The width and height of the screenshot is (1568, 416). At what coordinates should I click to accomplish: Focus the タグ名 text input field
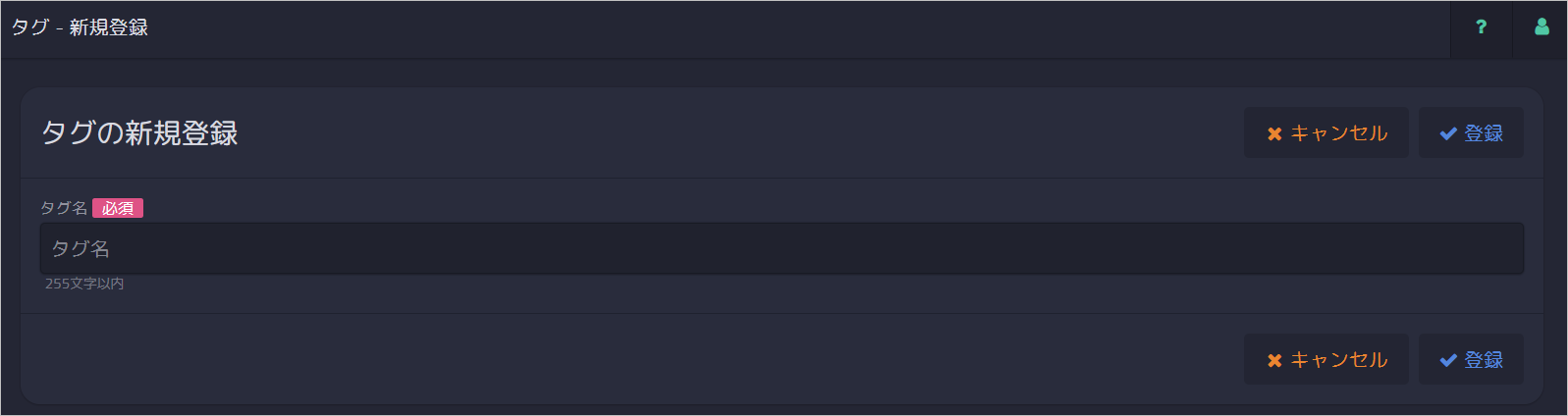pos(782,248)
